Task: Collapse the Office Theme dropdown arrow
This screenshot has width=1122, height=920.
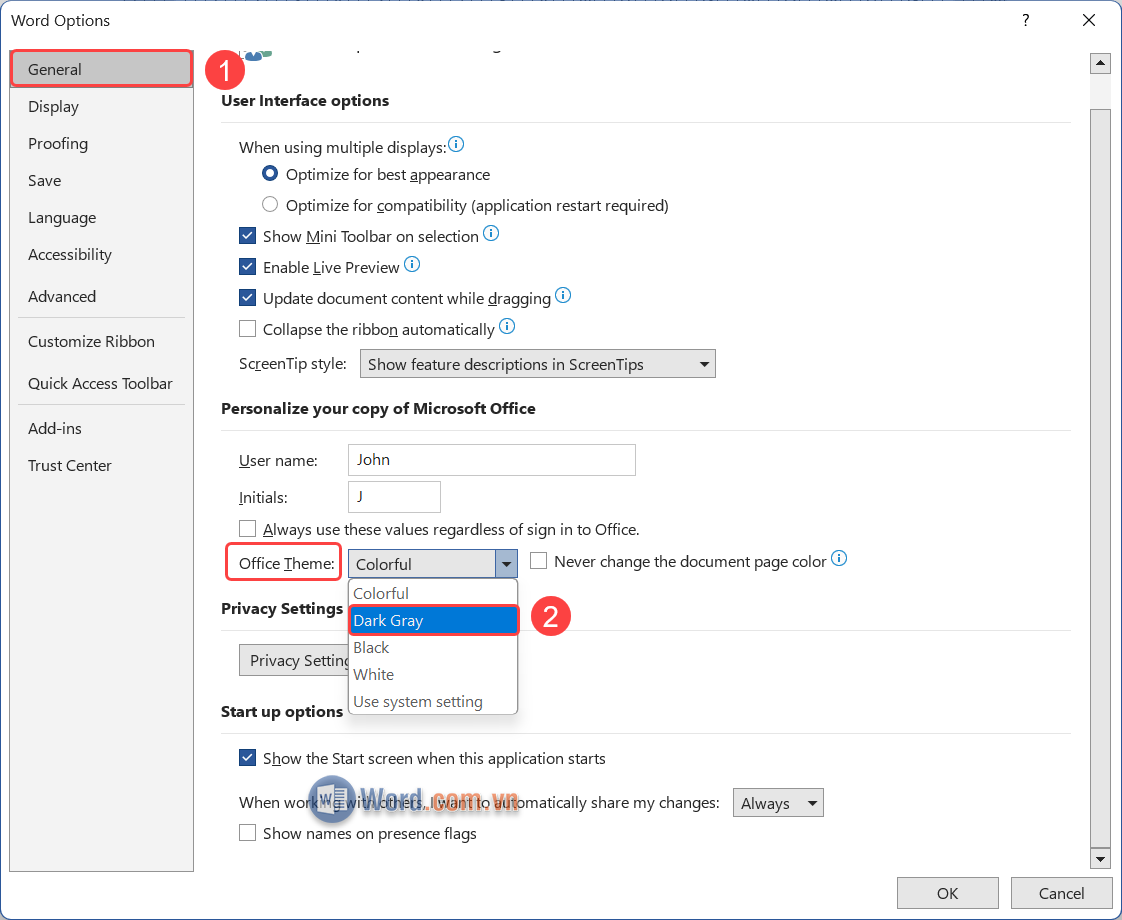Action: [x=507, y=564]
